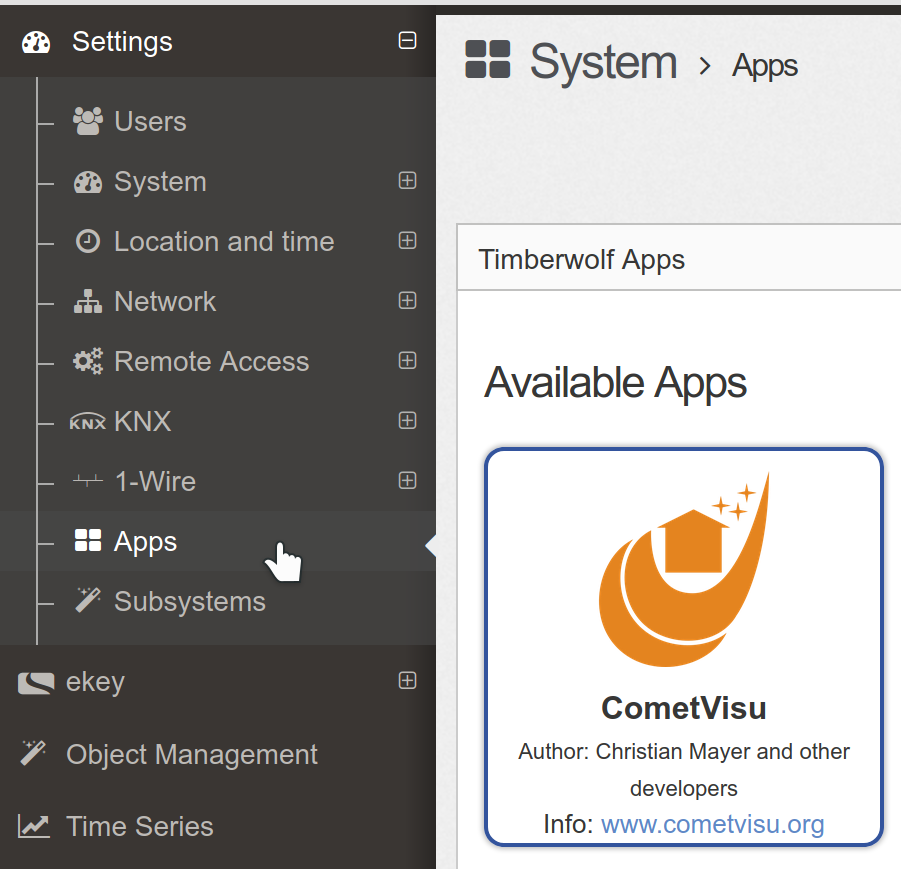Open Remote Access settings
This screenshot has width=901, height=869.
(x=211, y=362)
